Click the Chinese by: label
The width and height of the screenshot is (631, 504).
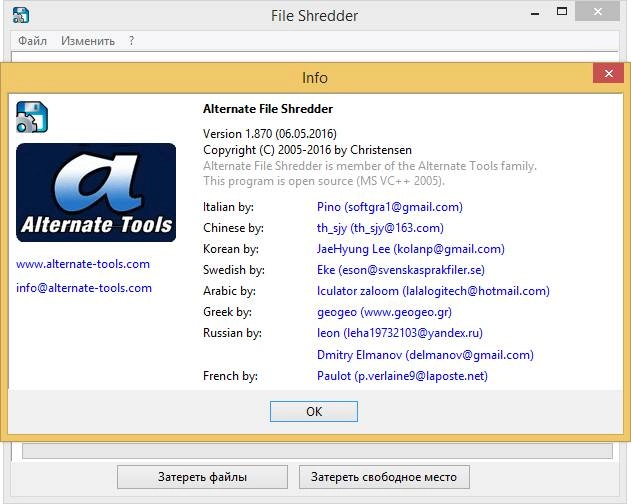[x=233, y=228]
